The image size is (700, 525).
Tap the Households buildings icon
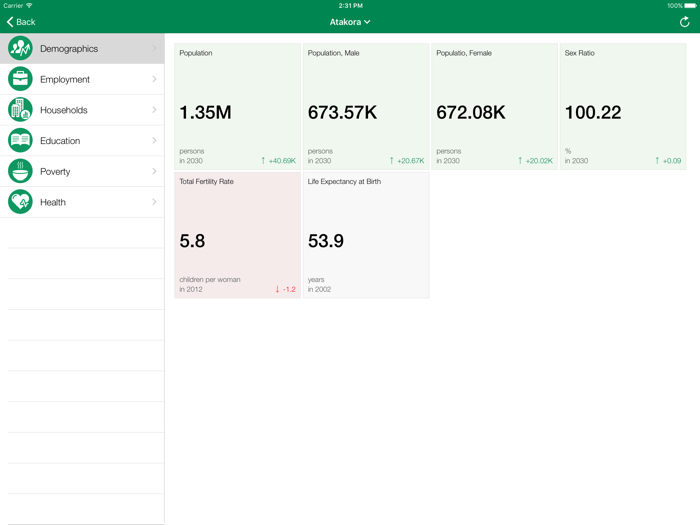[x=20, y=110]
